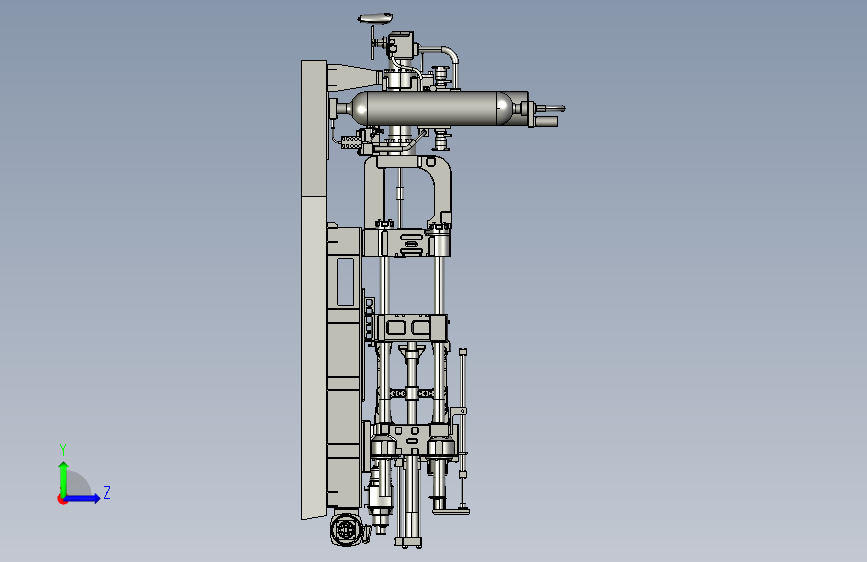Select the middle crosshead block with two rectangular windows
This screenshot has height=562, width=867.
(x=410, y=327)
